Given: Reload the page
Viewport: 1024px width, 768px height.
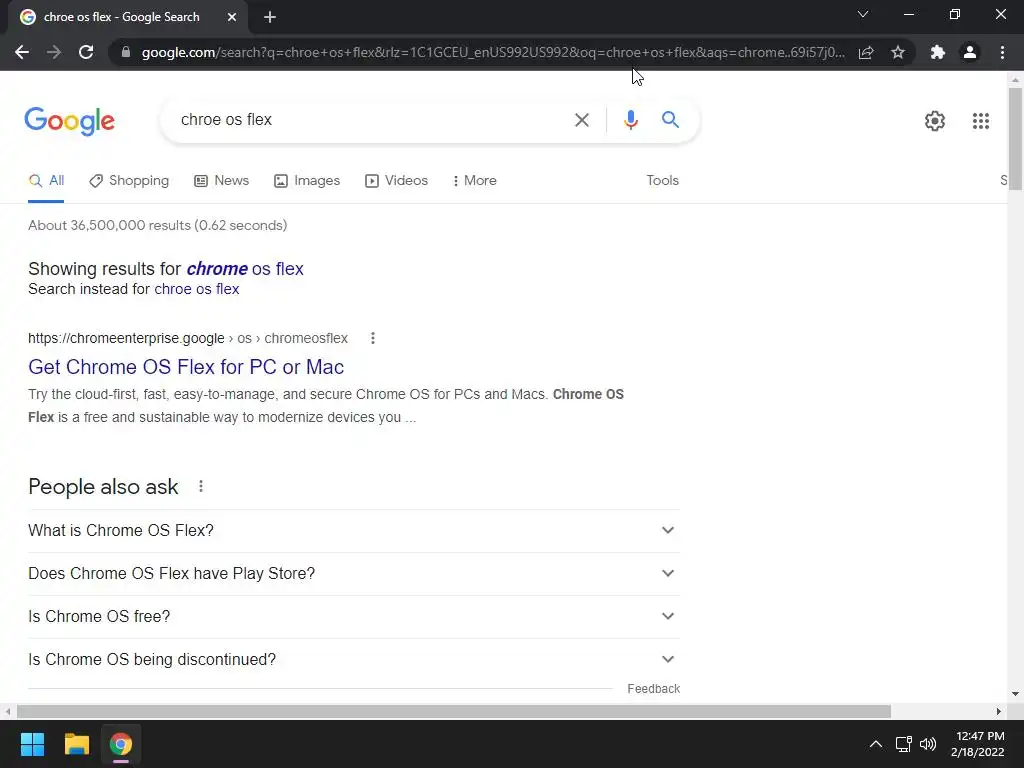Looking at the screenshot, I should (86, 52).
